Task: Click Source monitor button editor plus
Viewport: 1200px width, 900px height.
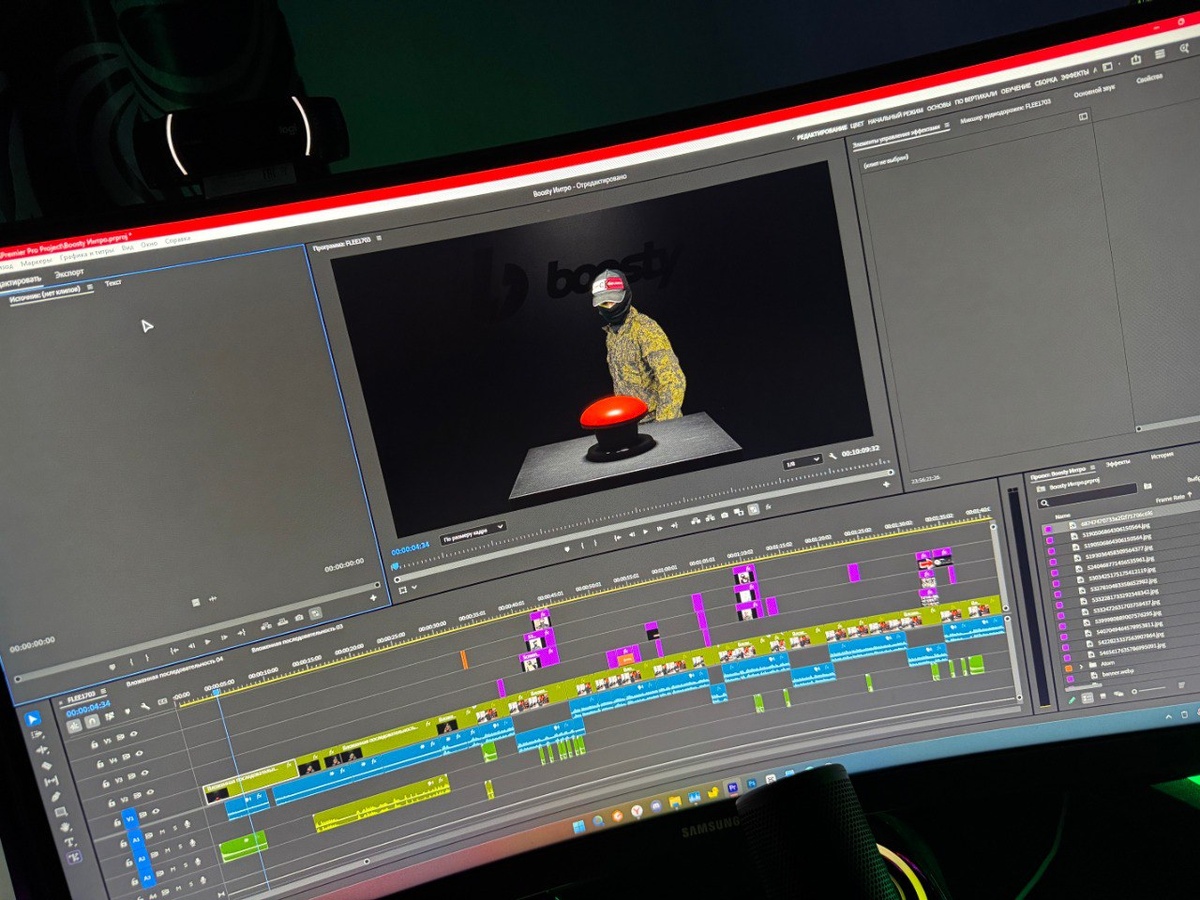Action: coord(373,597)
